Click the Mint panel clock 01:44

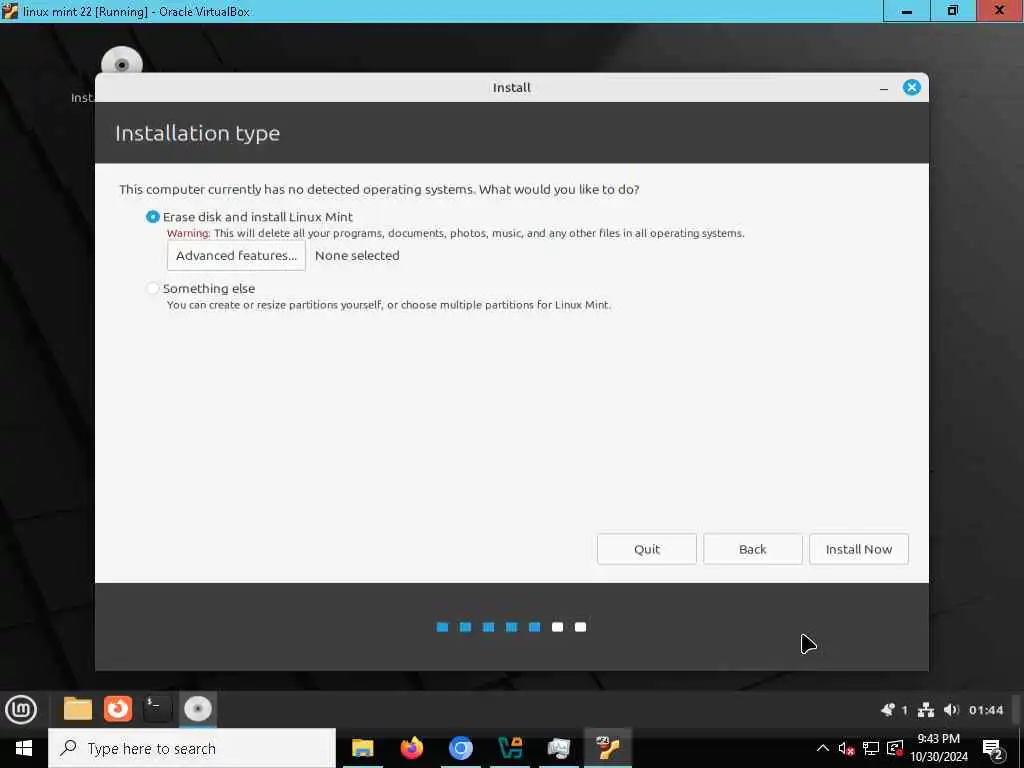[986, 710]
